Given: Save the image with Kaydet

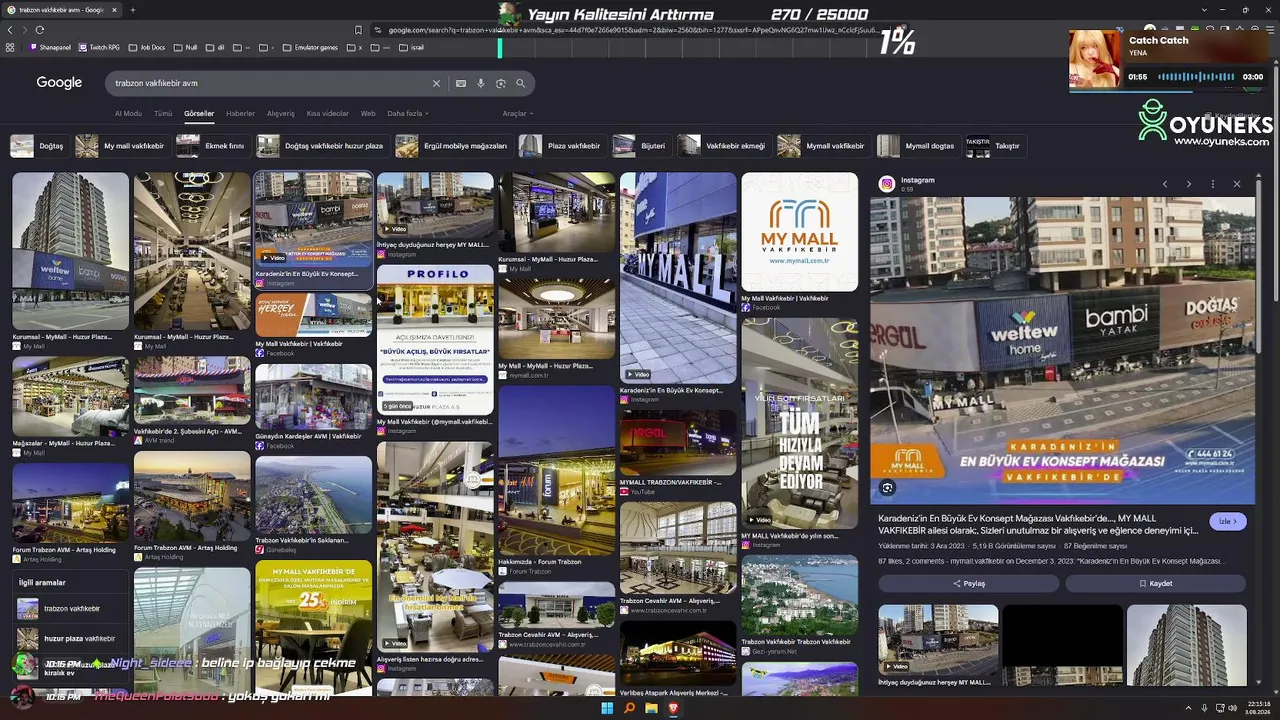Looking at the screenshot, I should tap(1155, 583).
